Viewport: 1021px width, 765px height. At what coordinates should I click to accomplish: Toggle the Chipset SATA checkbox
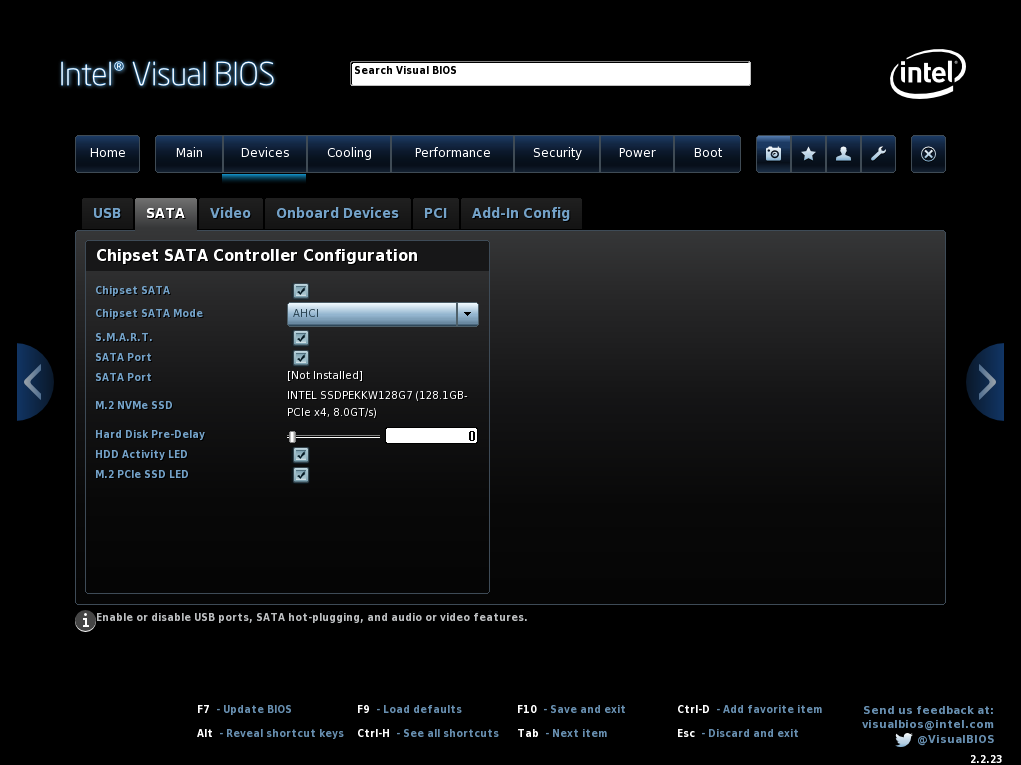point(301,291)
